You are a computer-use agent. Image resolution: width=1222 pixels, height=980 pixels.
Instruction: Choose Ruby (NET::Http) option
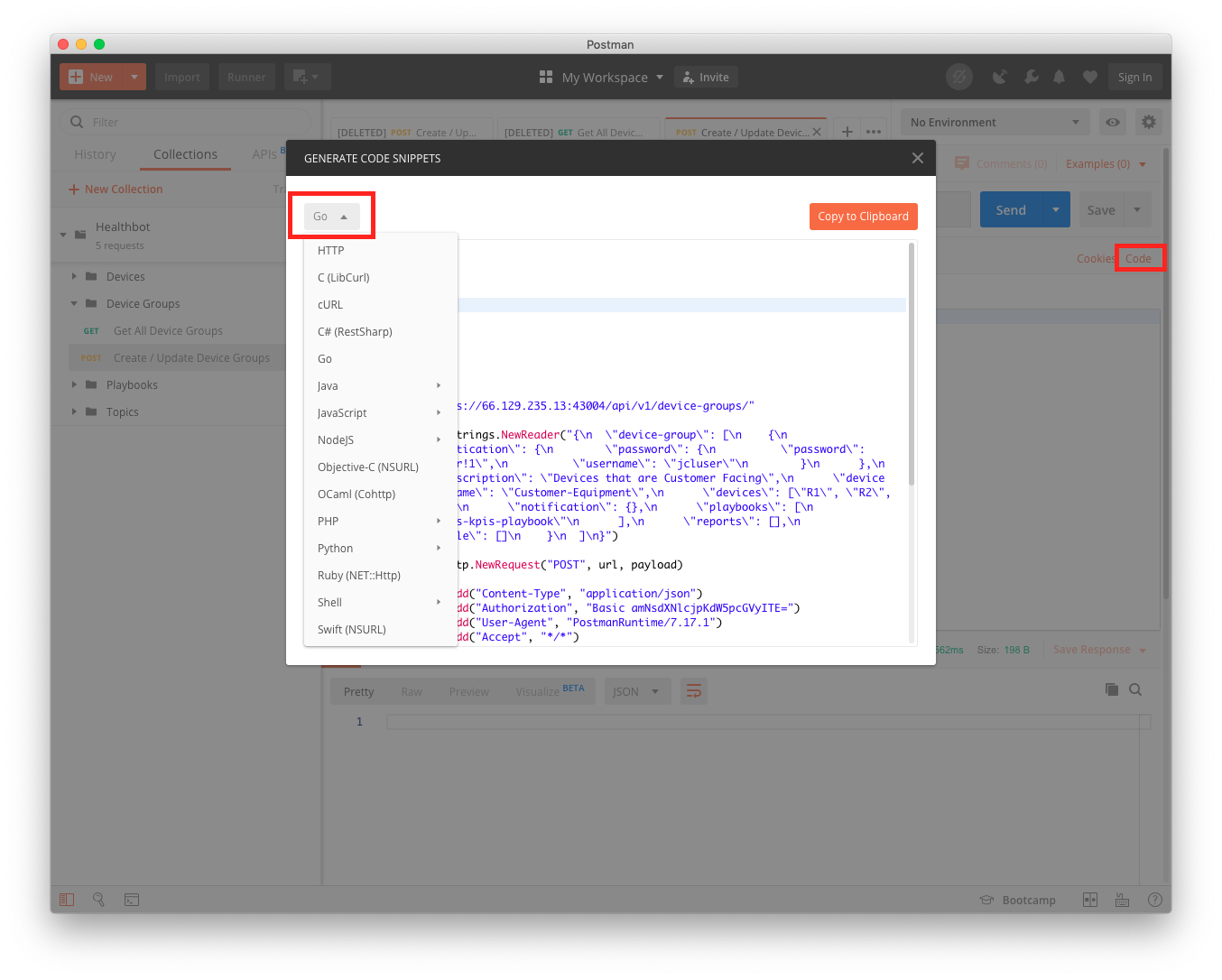[381, 576]
